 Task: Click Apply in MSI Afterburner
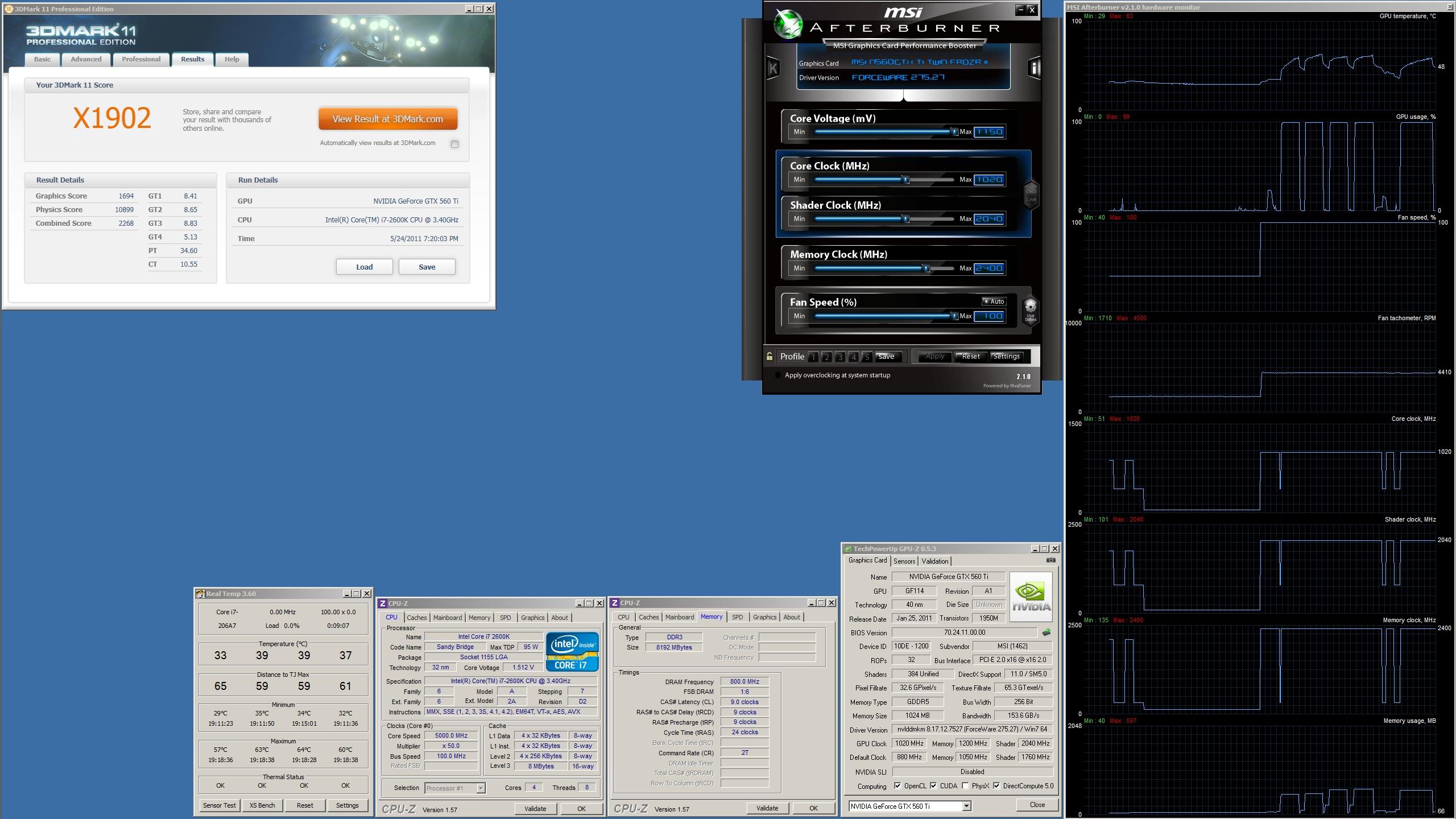coord(935,357)
